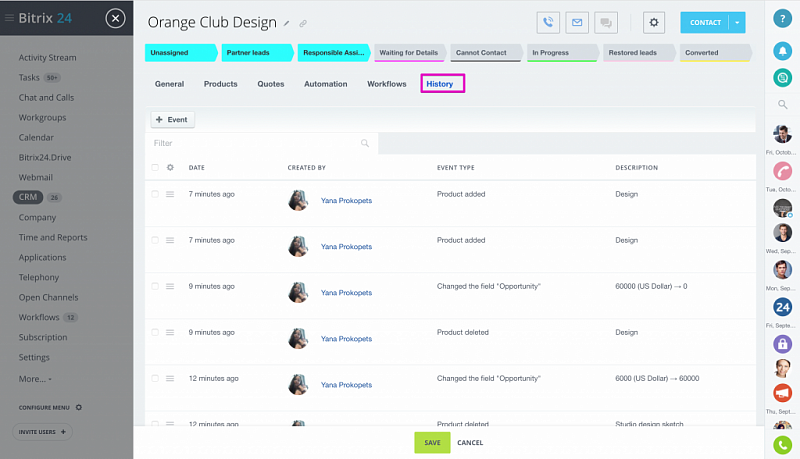Check the first Product added row checkbox

[x=155, y=194]
